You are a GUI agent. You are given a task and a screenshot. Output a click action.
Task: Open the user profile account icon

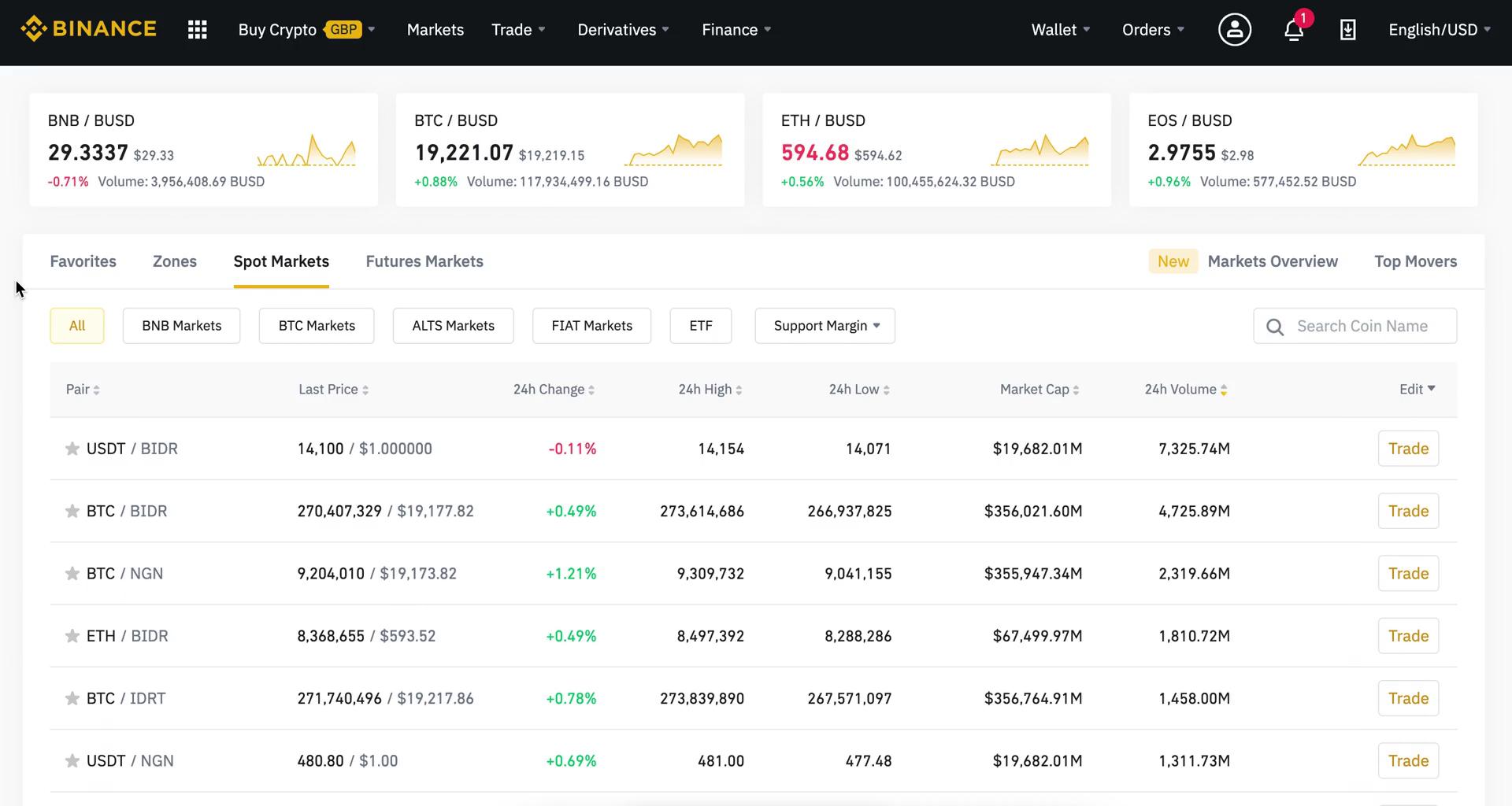(x=1234, y=30)
